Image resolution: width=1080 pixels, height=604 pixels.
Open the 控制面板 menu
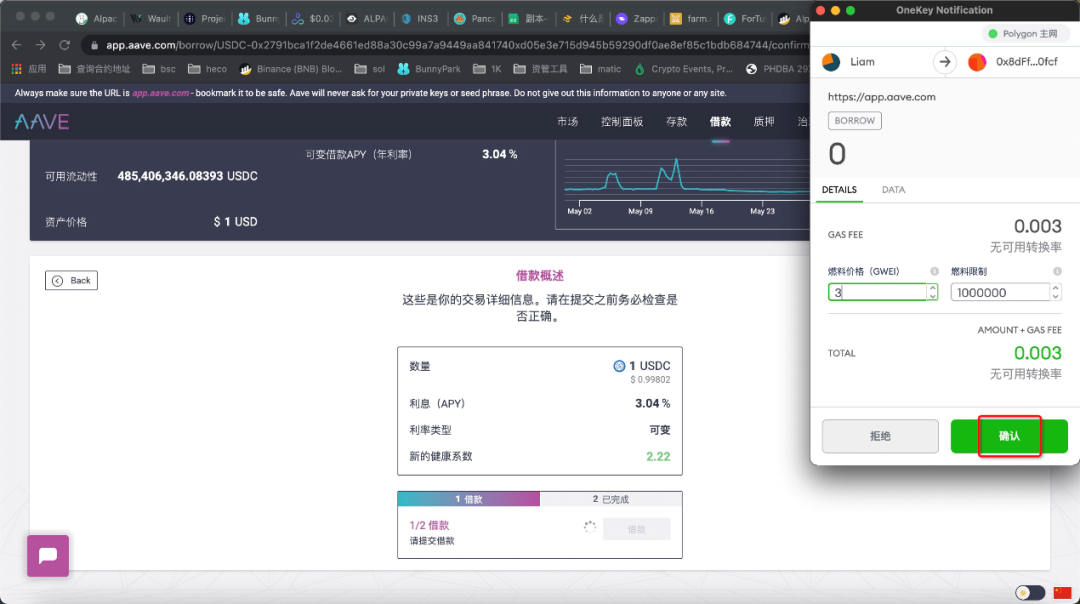coord(622,122)
